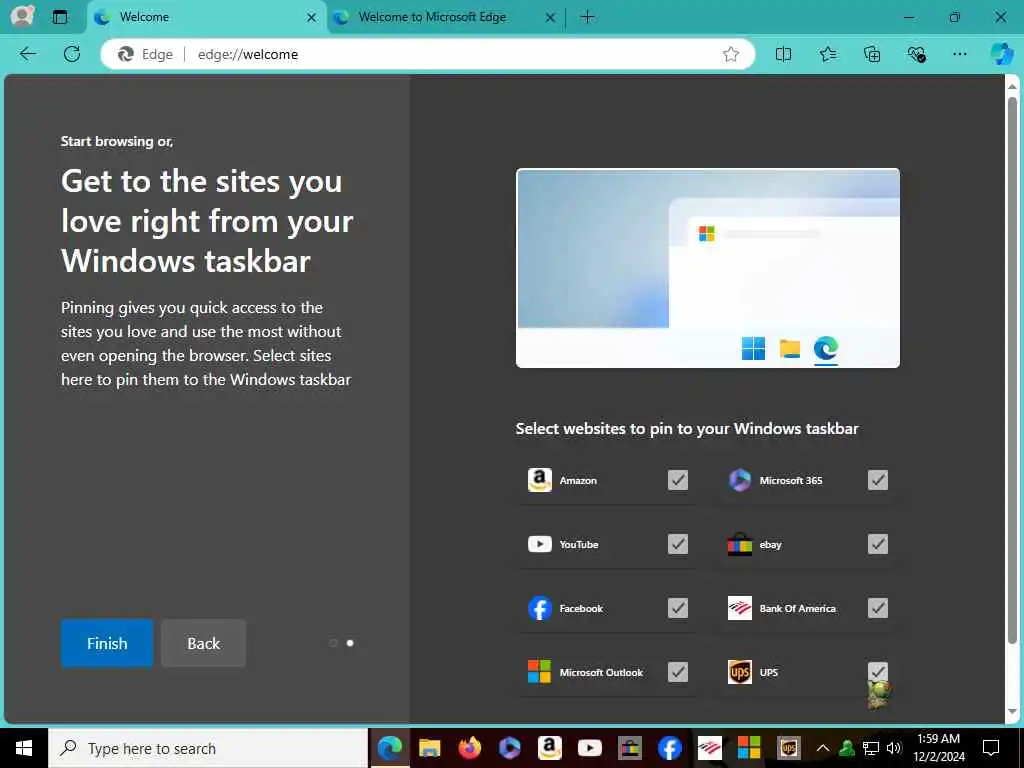Click the profile avatar icon
The width and height of the screenshot is (1024, 768).
click(x=23, y=16)
